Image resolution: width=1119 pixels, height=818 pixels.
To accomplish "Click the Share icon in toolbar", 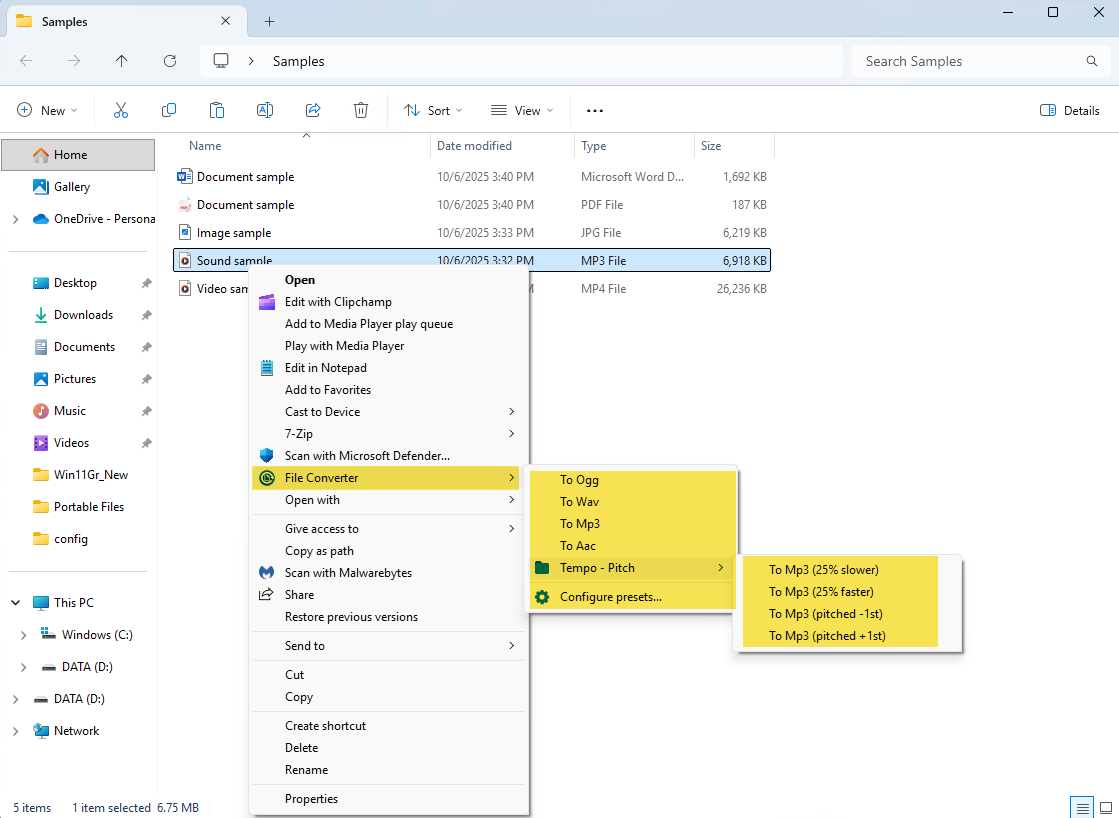I will 313,110.
